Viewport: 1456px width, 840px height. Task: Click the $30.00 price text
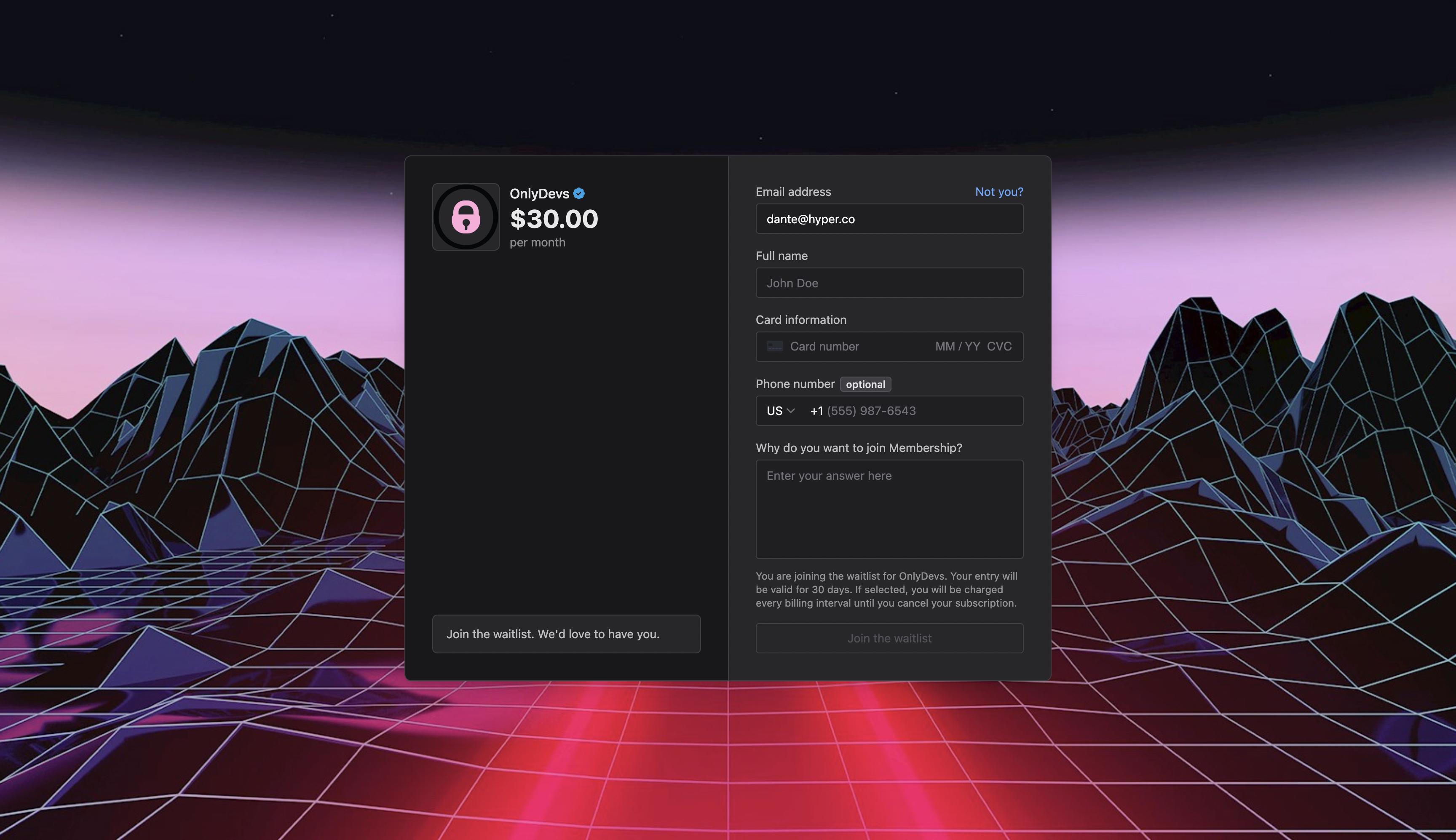coord(554,219)
